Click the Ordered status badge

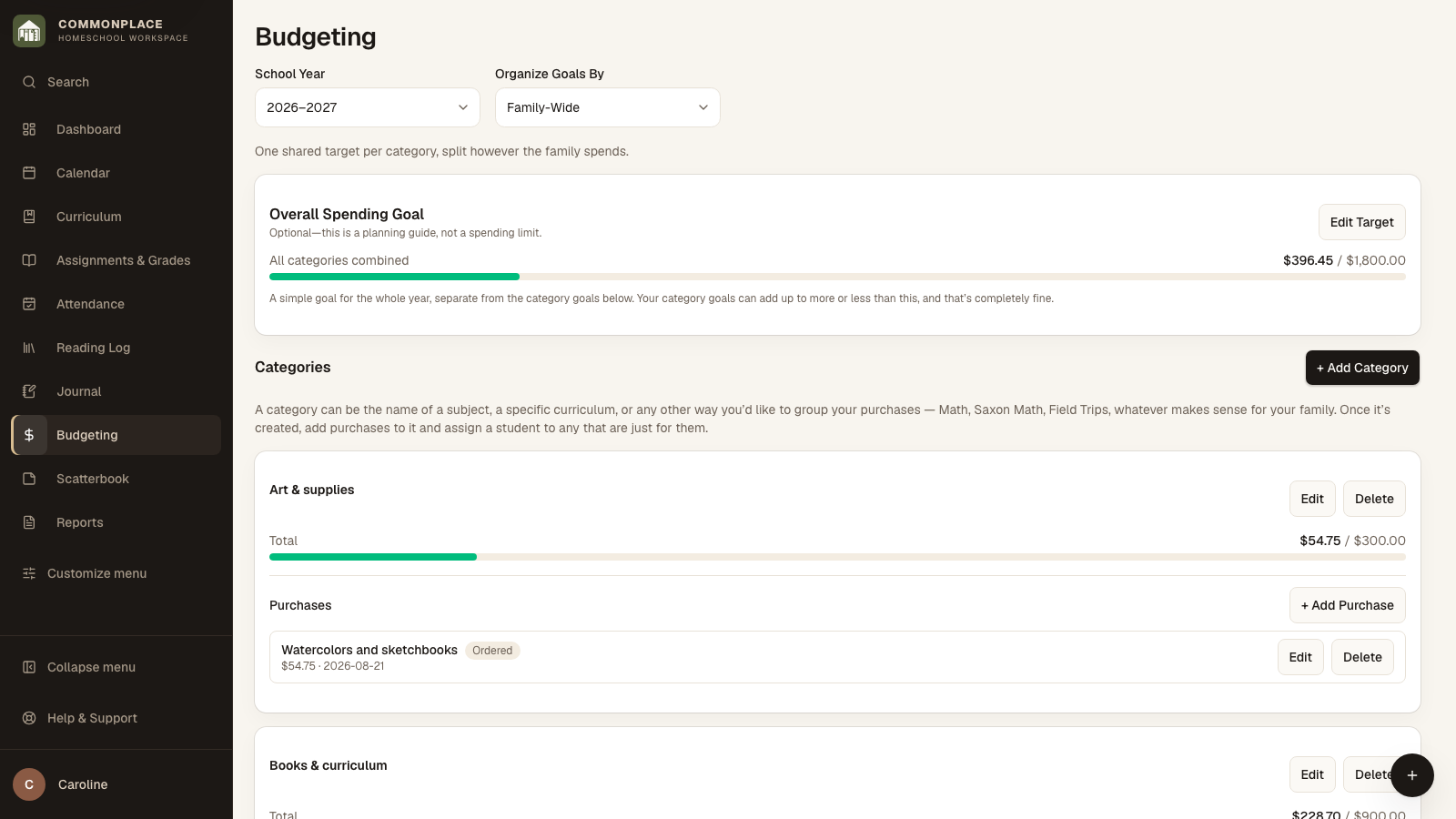(x=492, y=651)
